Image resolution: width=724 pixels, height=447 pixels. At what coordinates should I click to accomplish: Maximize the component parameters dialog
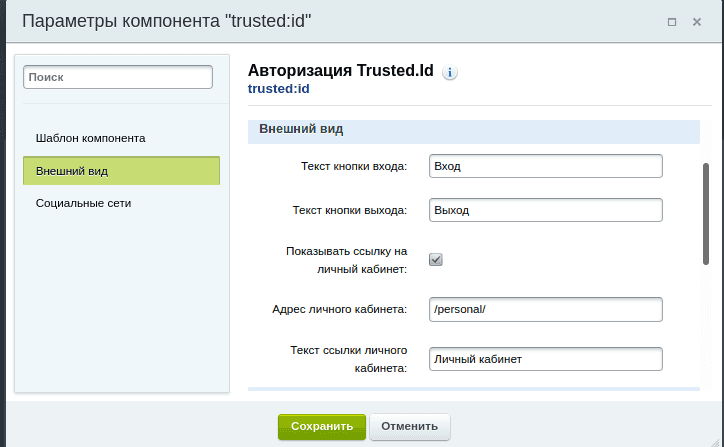672,22
